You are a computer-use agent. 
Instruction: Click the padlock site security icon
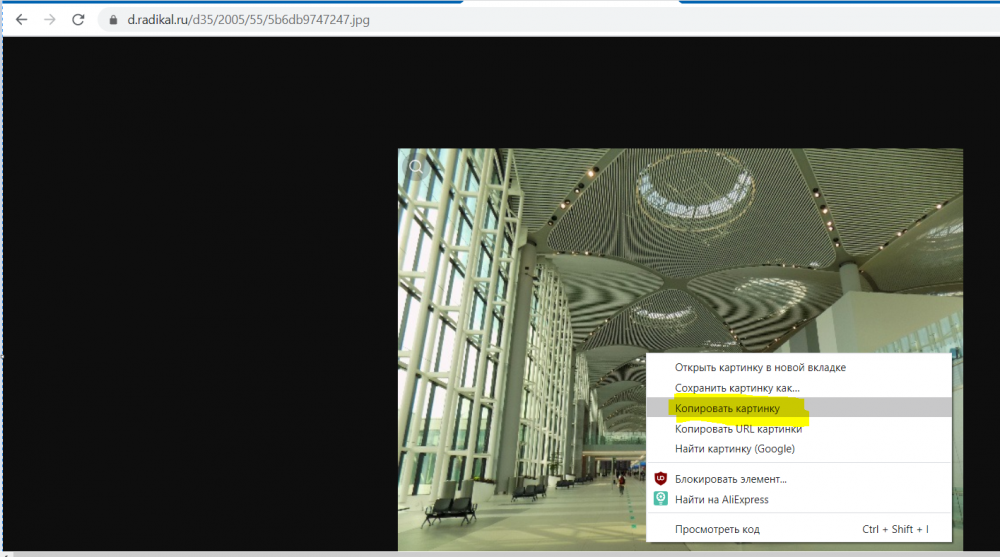[x=114, y=20]
